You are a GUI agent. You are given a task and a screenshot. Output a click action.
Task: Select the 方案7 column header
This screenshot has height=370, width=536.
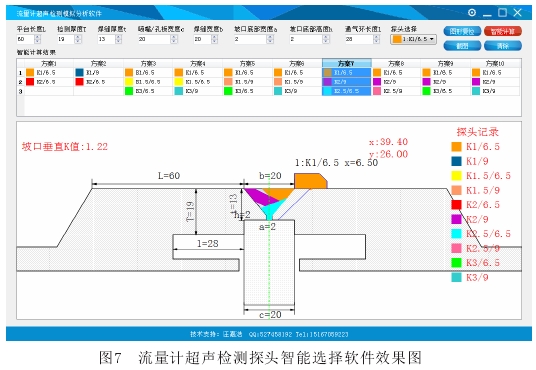pyautogui.click(x=347, y=63)
